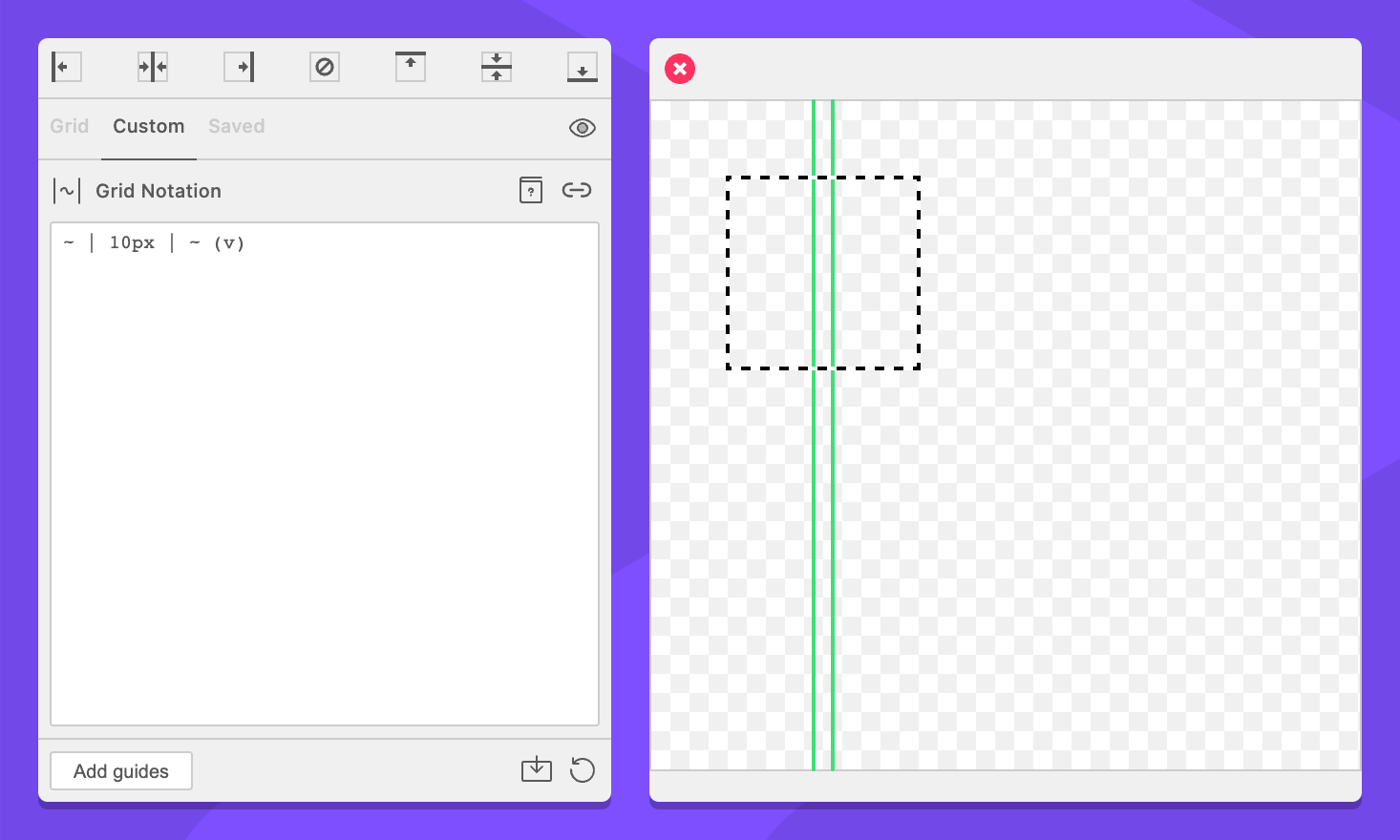The width and height of the screenshot is (1400, 840).
Task: Add a guide to the top edge
Action: (411, 67)
